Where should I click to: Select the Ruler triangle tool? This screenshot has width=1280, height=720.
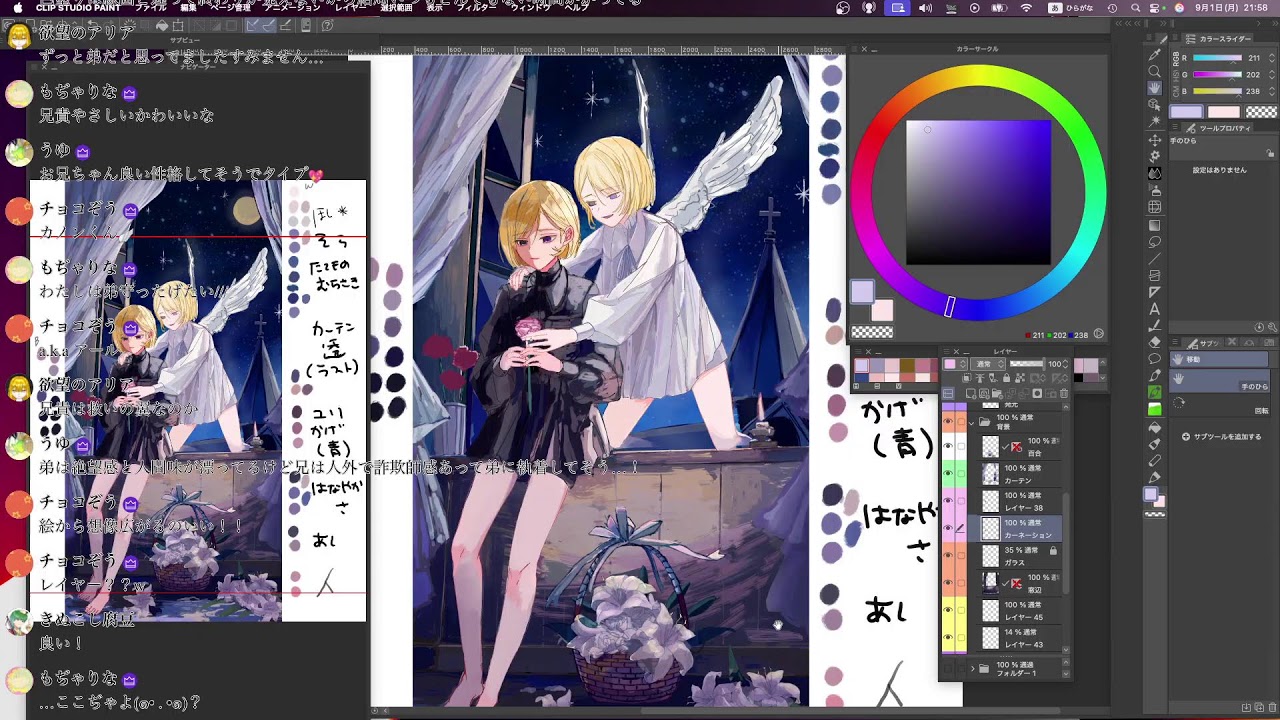click(x=1154, y=292)
